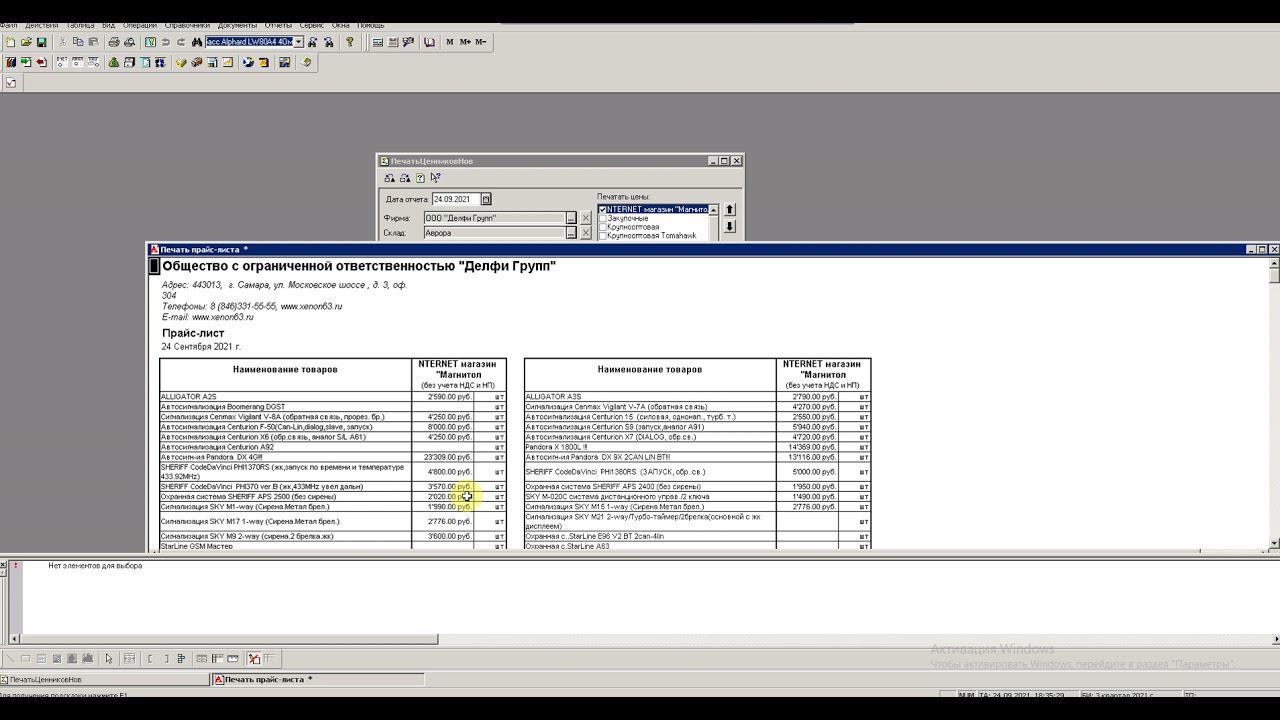Screen dimensions: 1280x720
Task: Click the M- memory subtract button
Action: [481, 42]
